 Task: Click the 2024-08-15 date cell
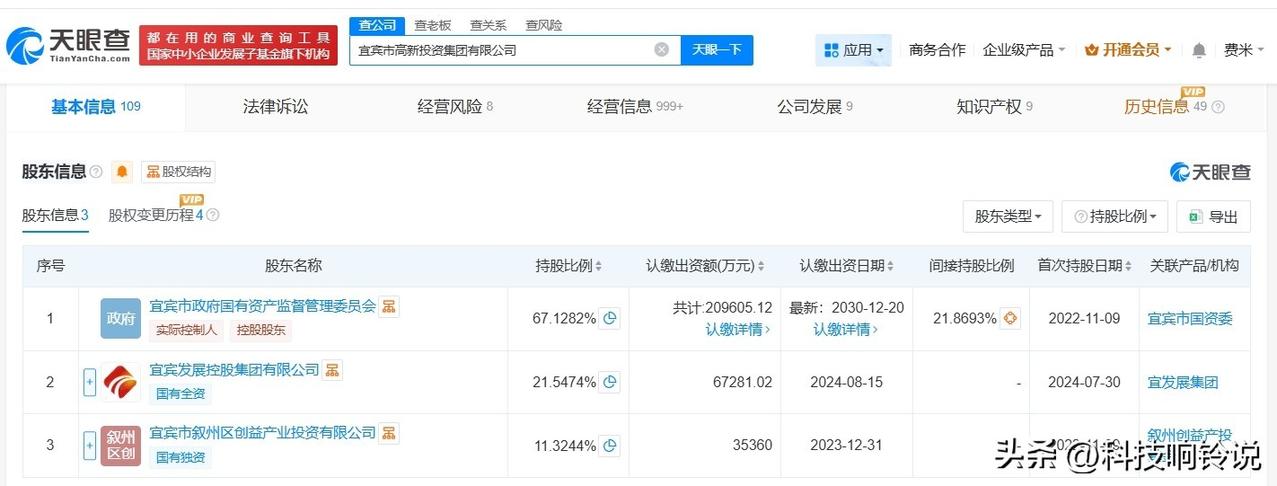click(x=846, y=382)
